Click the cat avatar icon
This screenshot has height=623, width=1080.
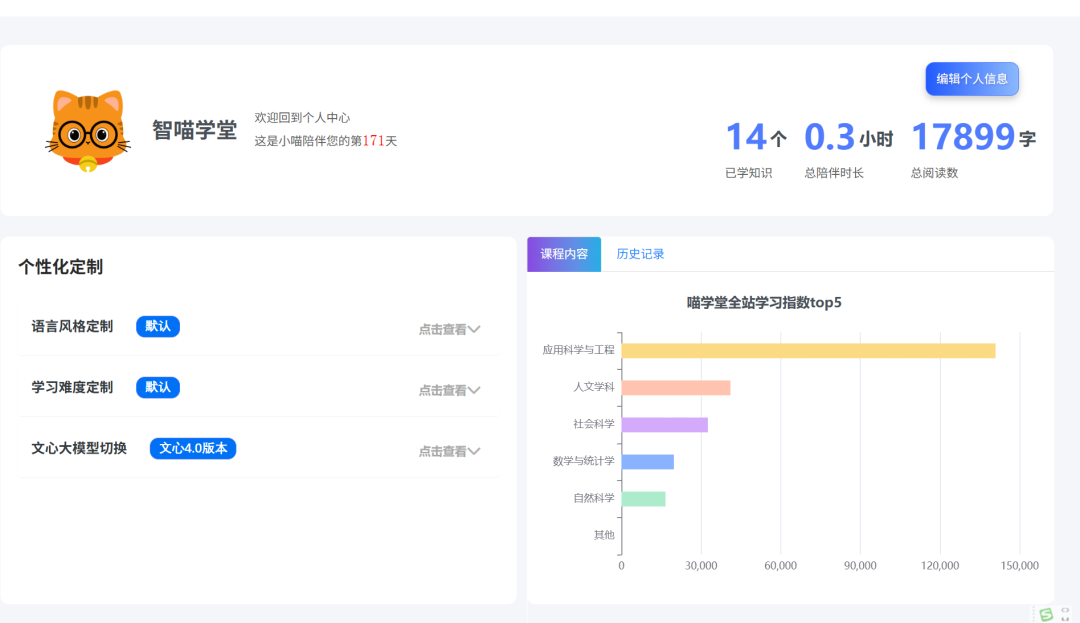coord(86,130)
